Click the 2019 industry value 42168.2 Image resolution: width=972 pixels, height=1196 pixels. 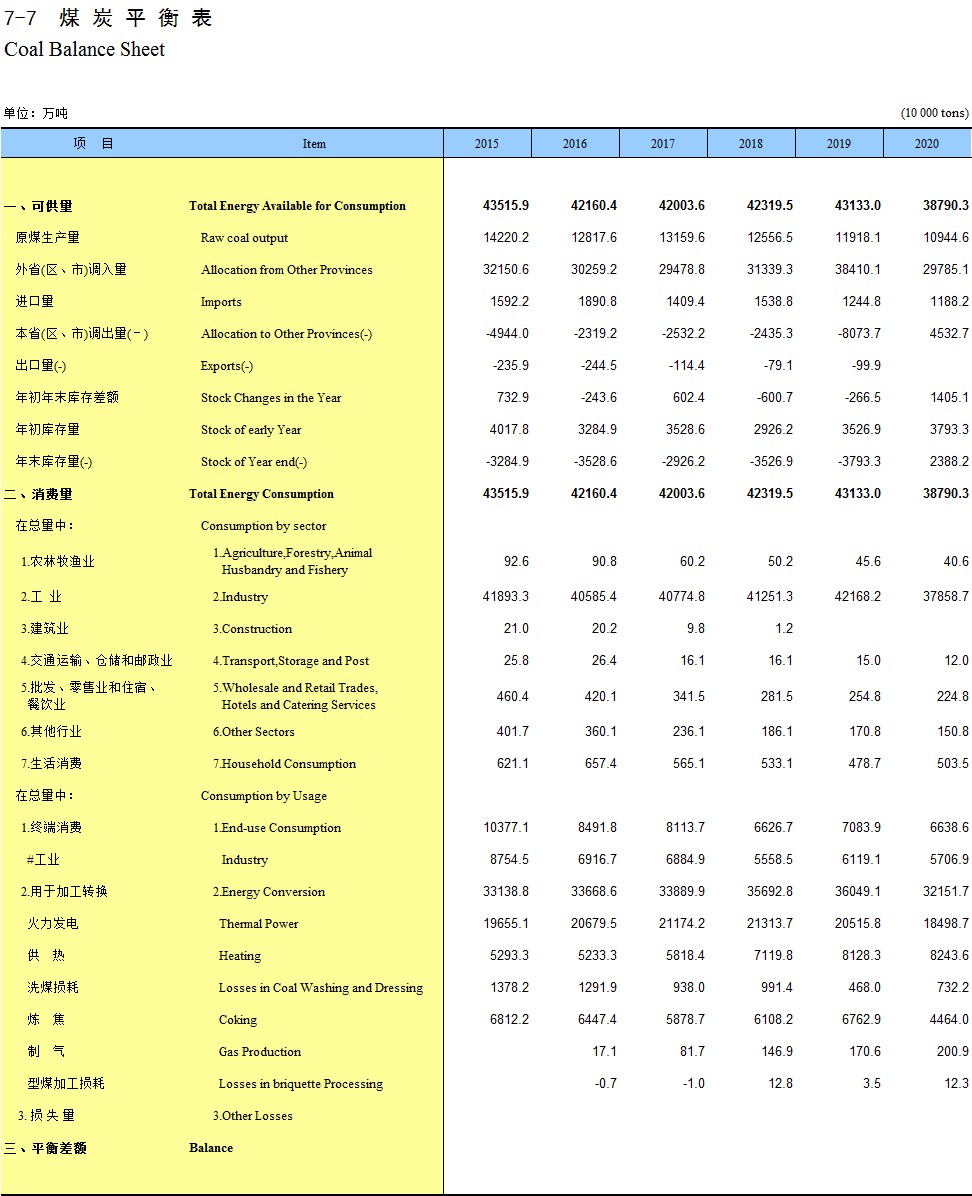click(x=858, y=597)
